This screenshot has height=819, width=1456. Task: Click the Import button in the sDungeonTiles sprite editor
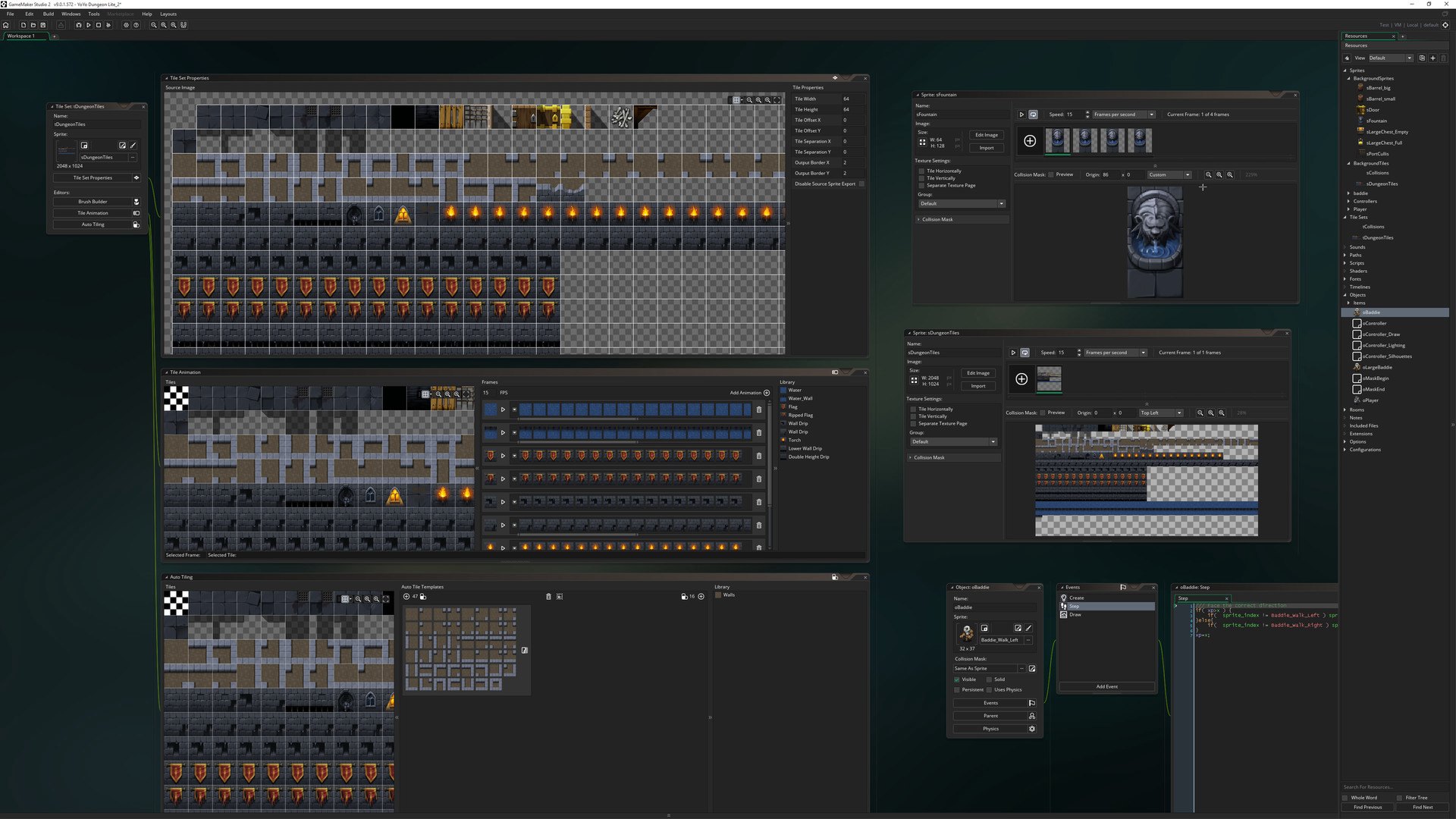click(978, 385)
